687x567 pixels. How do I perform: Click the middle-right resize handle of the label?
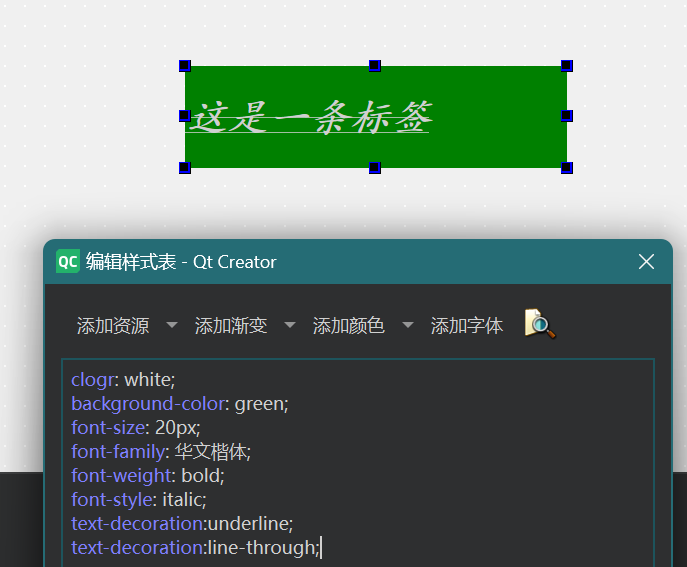(x=567, y=116)
